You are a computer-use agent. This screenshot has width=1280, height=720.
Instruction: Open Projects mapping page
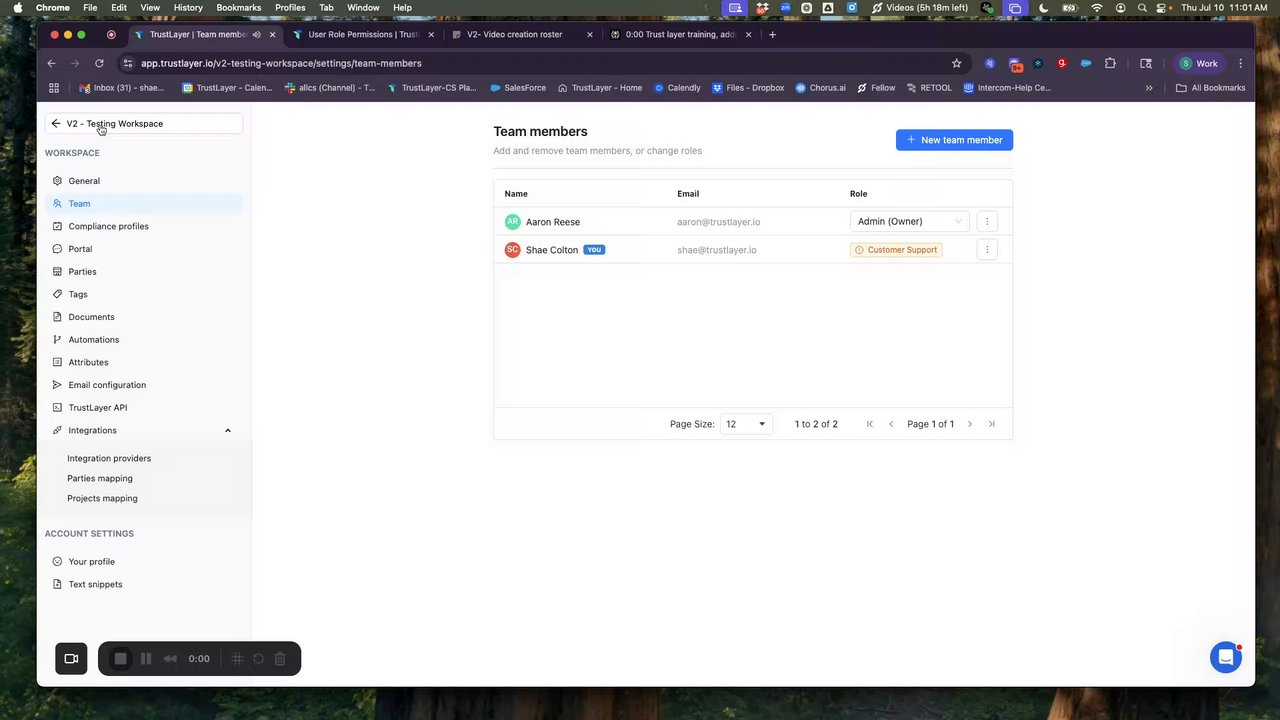102,498
